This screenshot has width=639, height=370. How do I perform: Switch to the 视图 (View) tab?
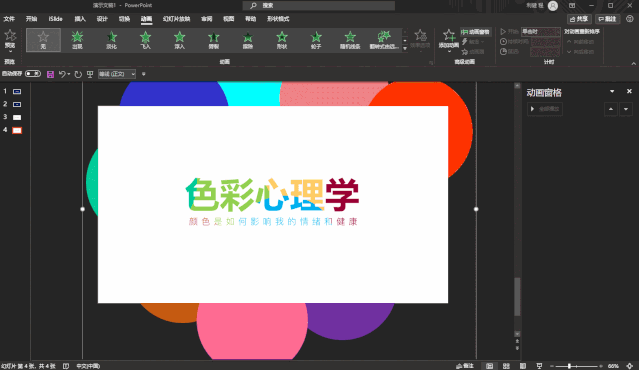click(x=229, y=19)
